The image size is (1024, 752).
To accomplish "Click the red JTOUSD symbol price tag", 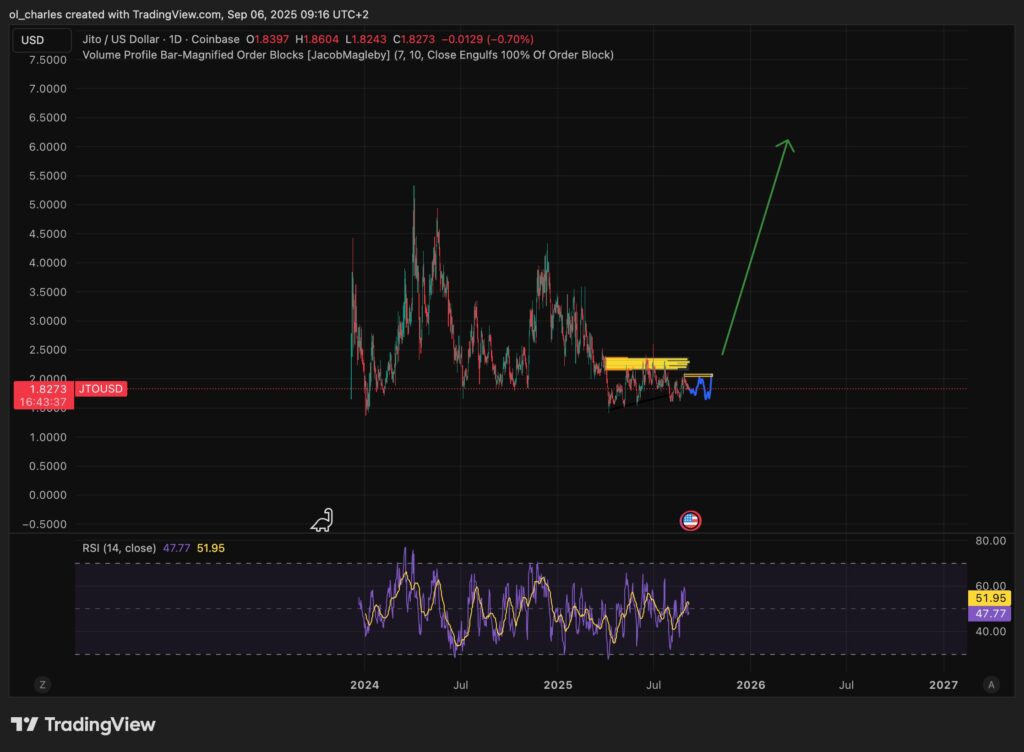I will (x=69, y=388).
